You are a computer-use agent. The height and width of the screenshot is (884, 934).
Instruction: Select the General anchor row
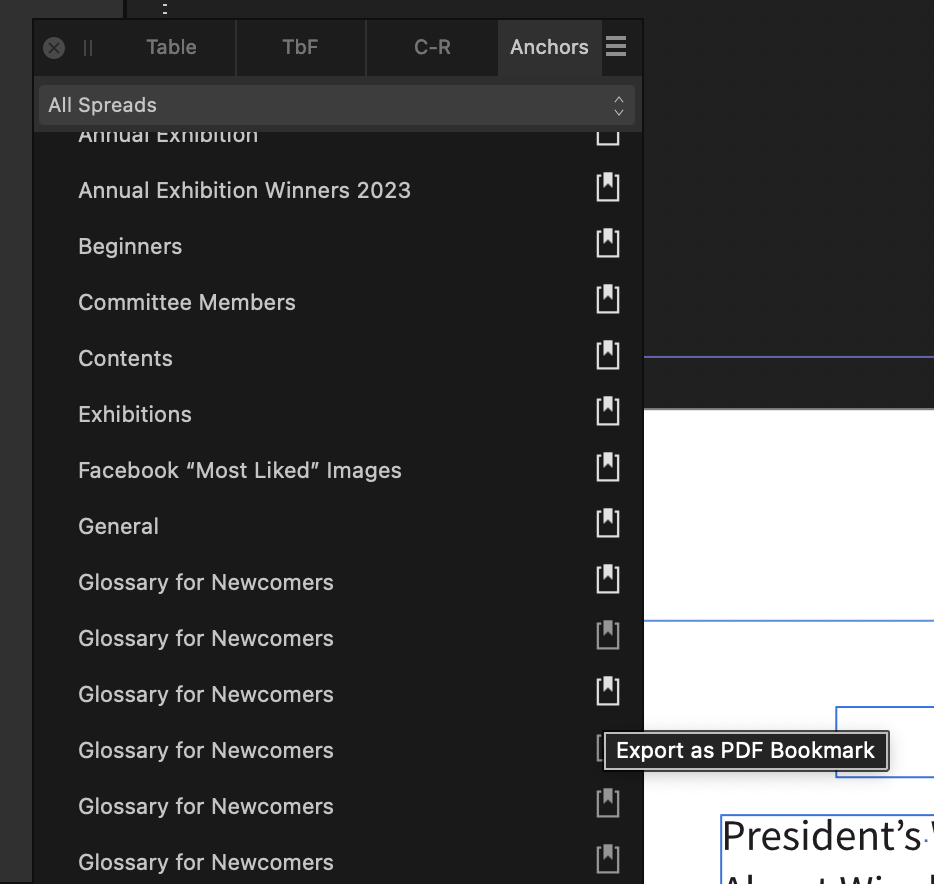pos(338,527)
